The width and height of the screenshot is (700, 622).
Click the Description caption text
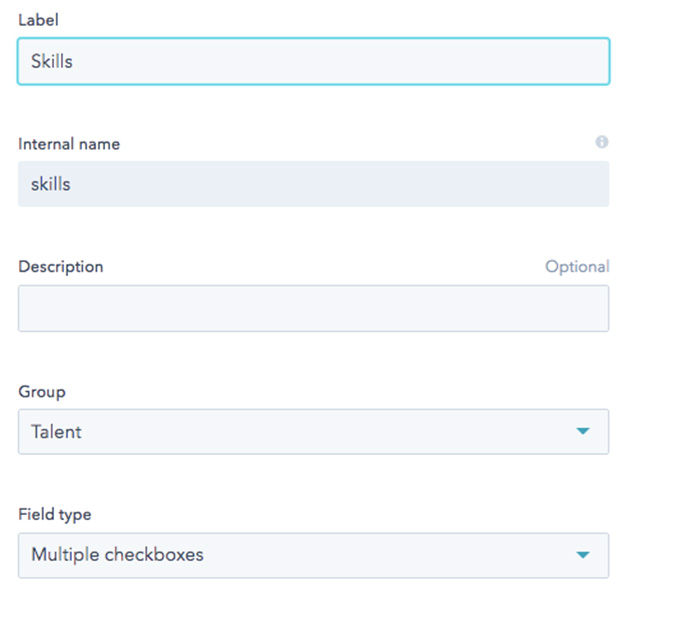tap(61, 267)
